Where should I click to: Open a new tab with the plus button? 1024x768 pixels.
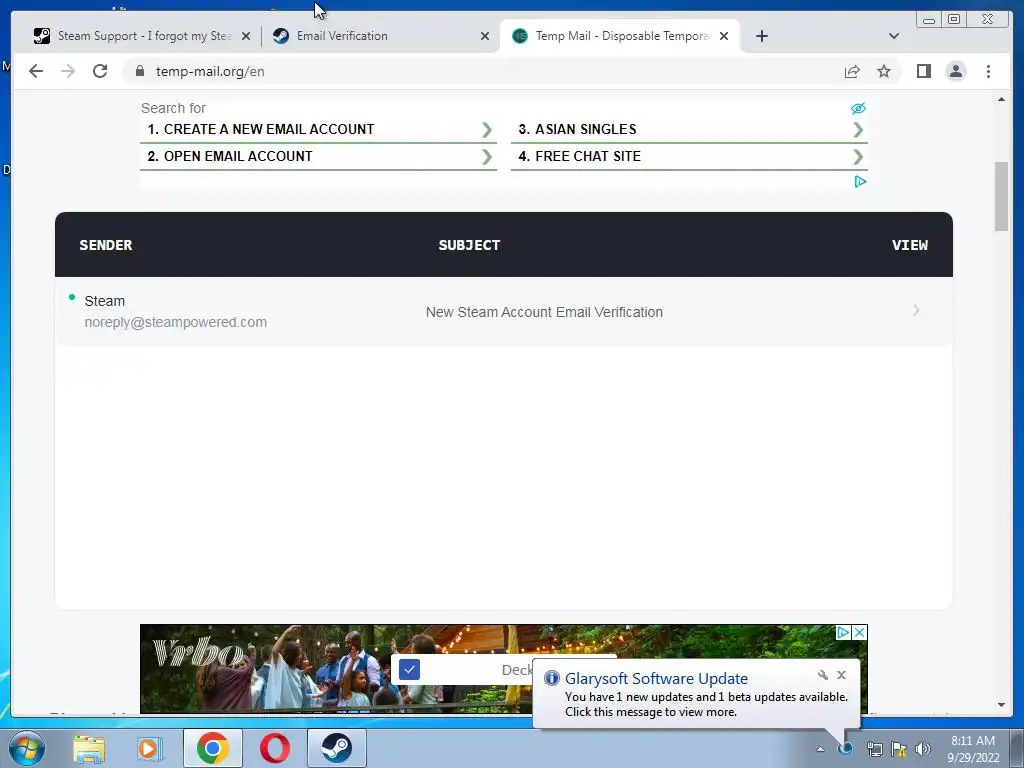click(x=761, y=36)
